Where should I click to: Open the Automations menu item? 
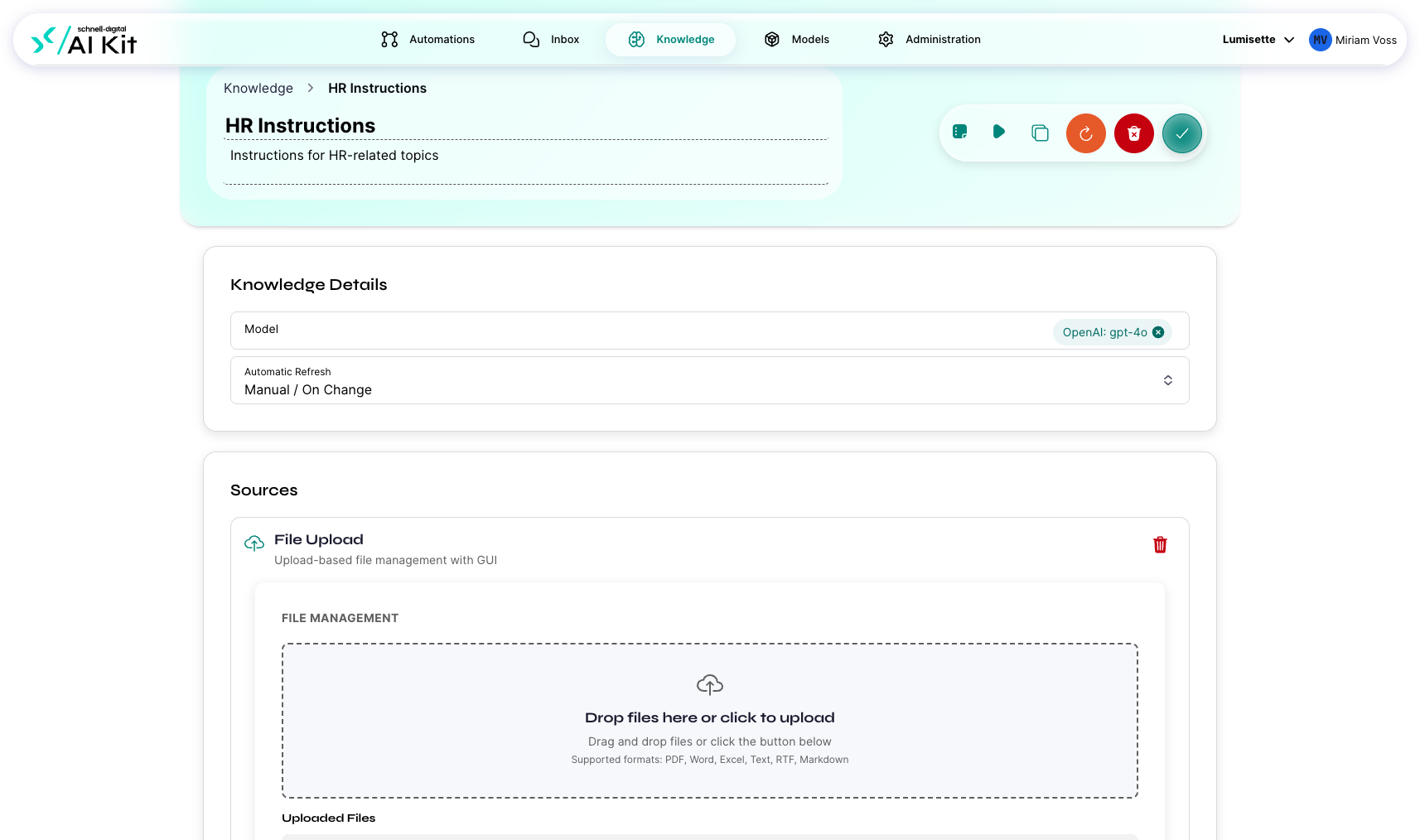(427, 39)
